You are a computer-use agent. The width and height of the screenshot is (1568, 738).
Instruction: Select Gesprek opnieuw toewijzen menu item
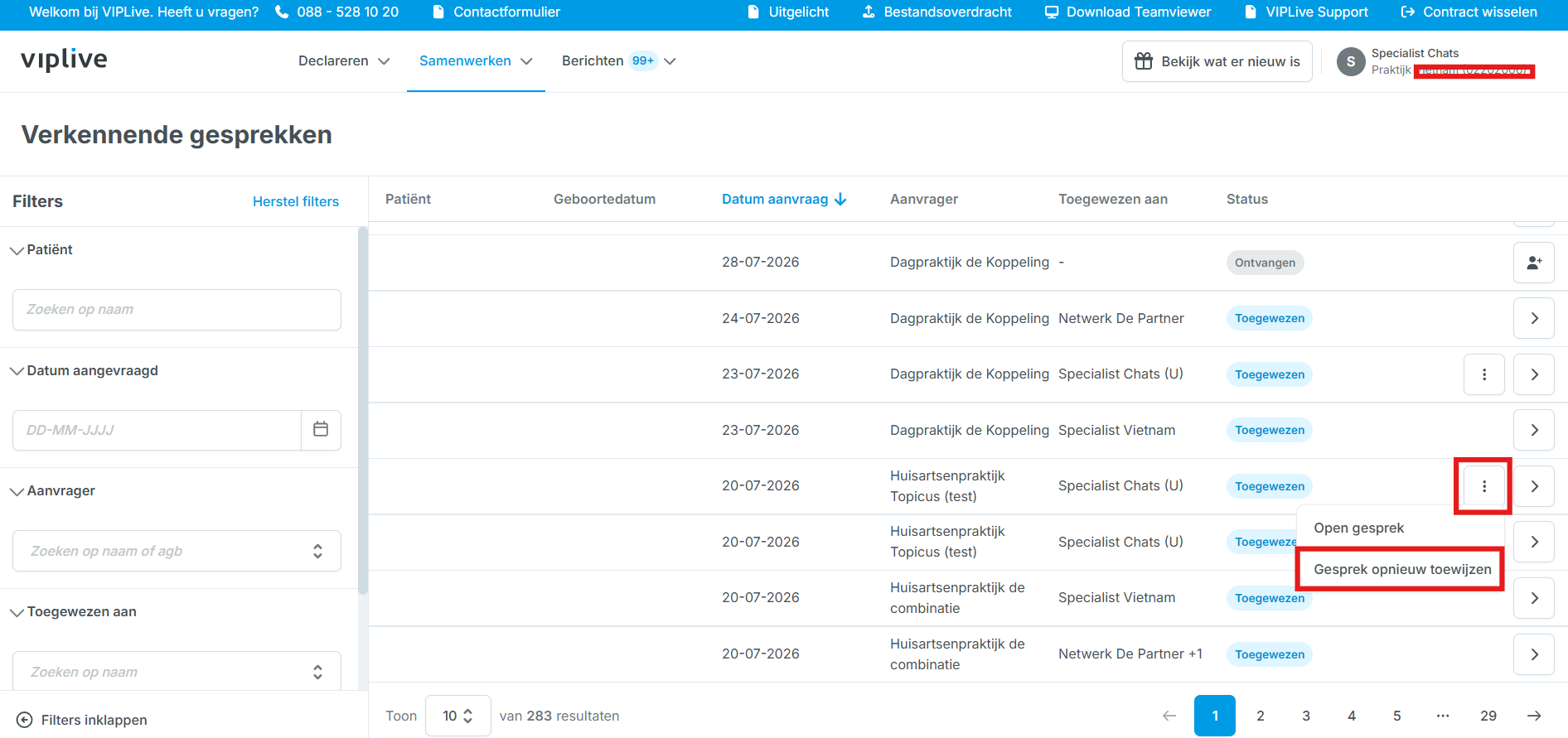pyautogui.click(x=1401, y=569)
